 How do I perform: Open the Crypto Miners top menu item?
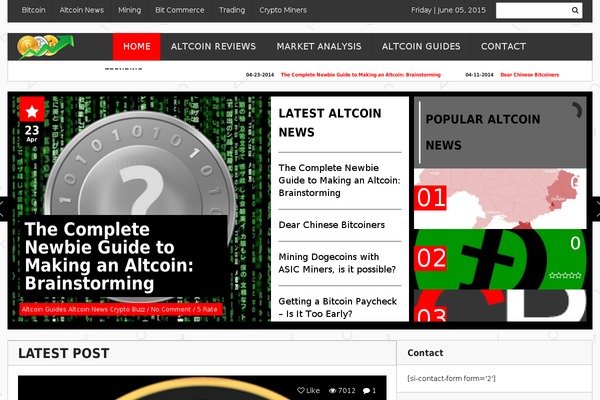[283, 10]
